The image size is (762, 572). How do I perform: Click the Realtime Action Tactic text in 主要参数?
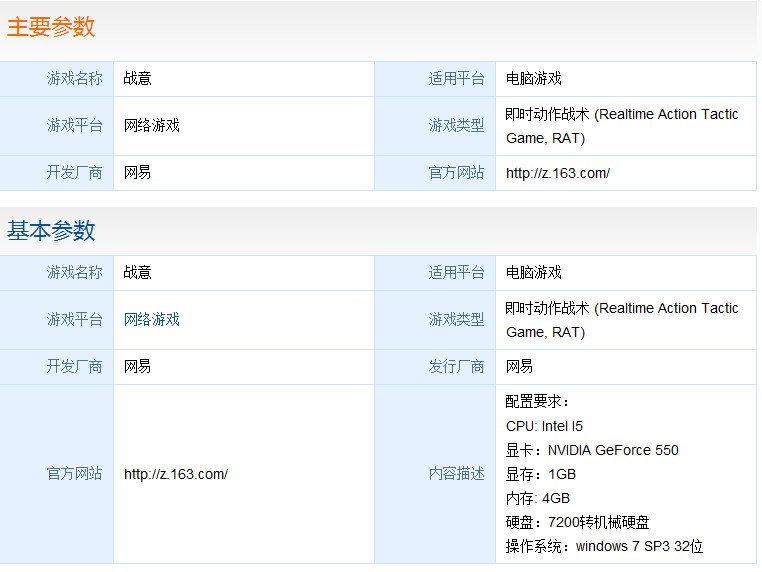point(668,114)
